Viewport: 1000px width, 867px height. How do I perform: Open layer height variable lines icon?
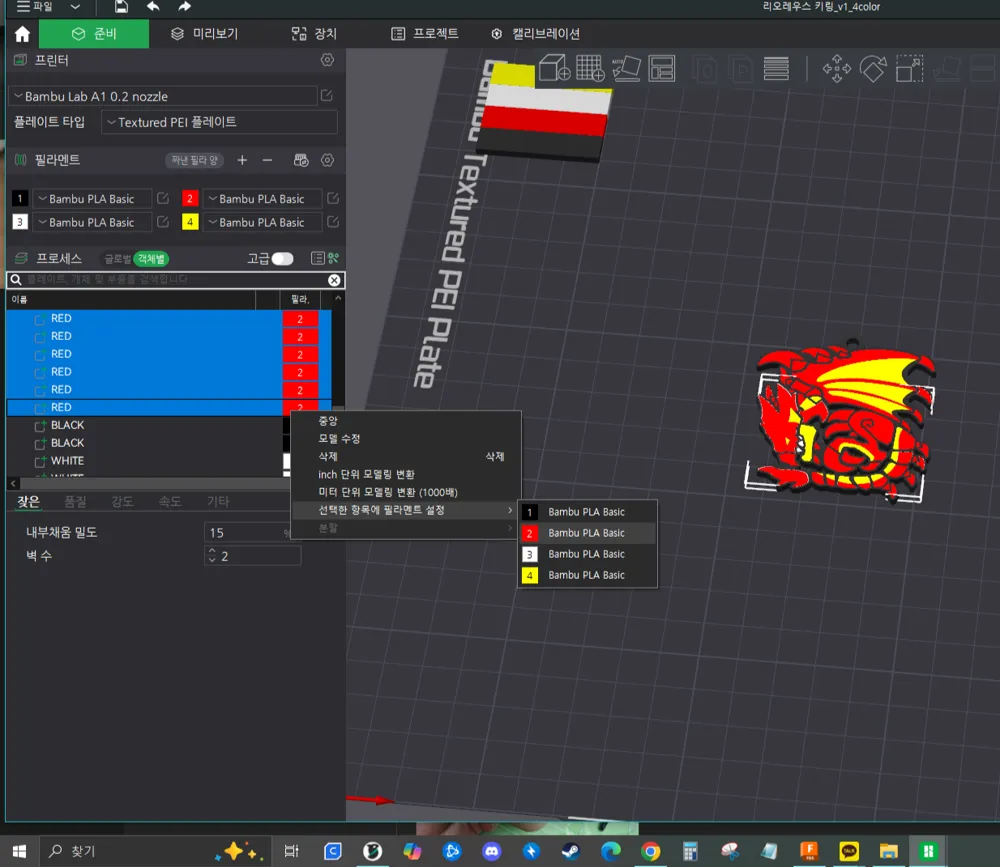[x=776, y=68]
